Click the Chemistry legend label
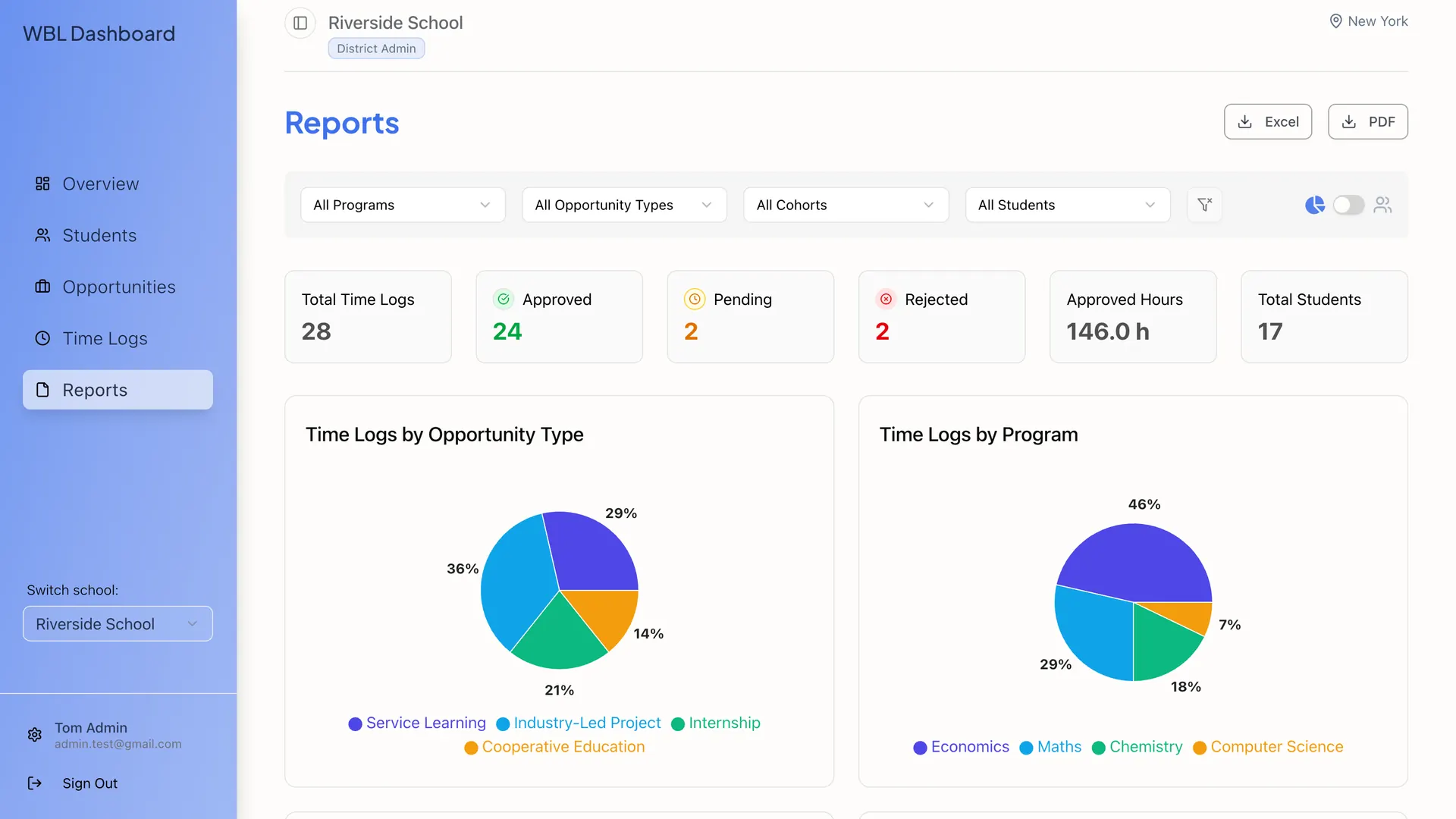Viewport: 1456px width, 819px height. 1146,746
